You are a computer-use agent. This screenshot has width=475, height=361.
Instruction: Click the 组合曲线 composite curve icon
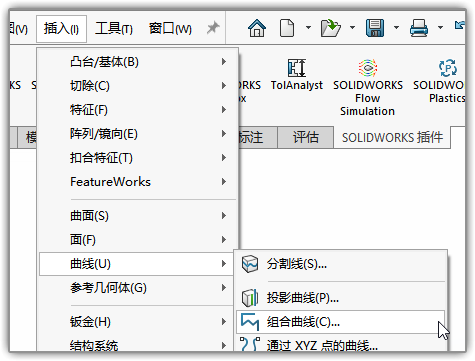click(250, 322)
